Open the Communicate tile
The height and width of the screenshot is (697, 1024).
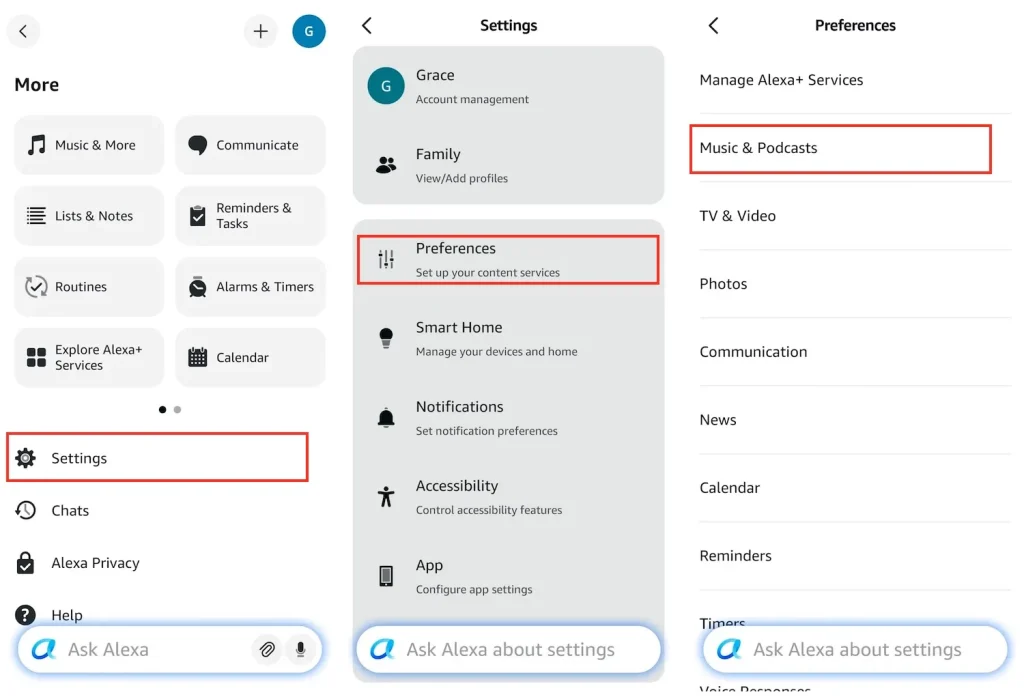point(250,145)
